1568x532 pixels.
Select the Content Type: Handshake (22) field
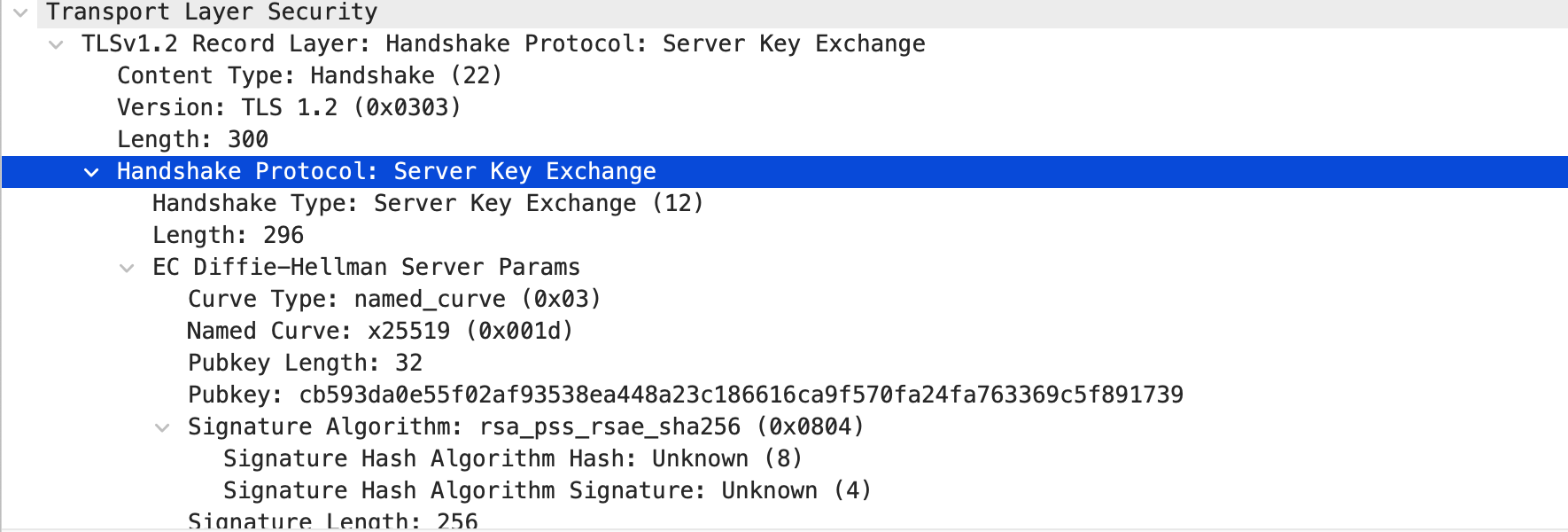tap(309, 76)
